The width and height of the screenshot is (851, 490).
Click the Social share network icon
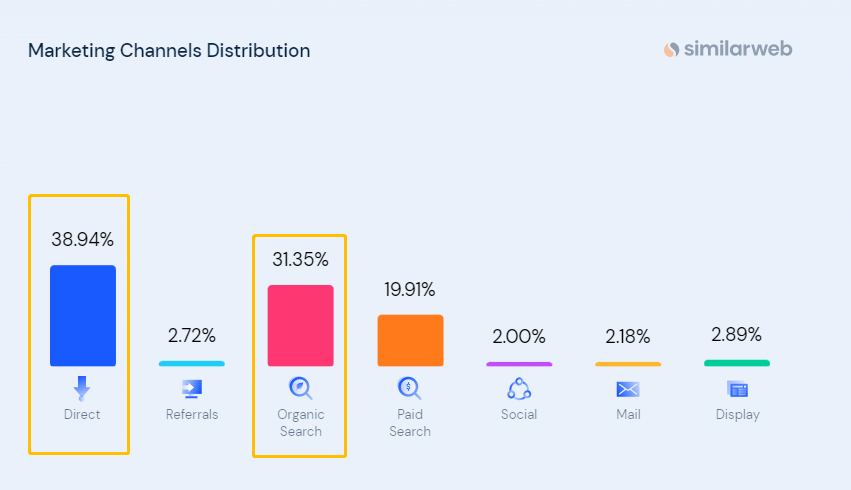(518, 388)
